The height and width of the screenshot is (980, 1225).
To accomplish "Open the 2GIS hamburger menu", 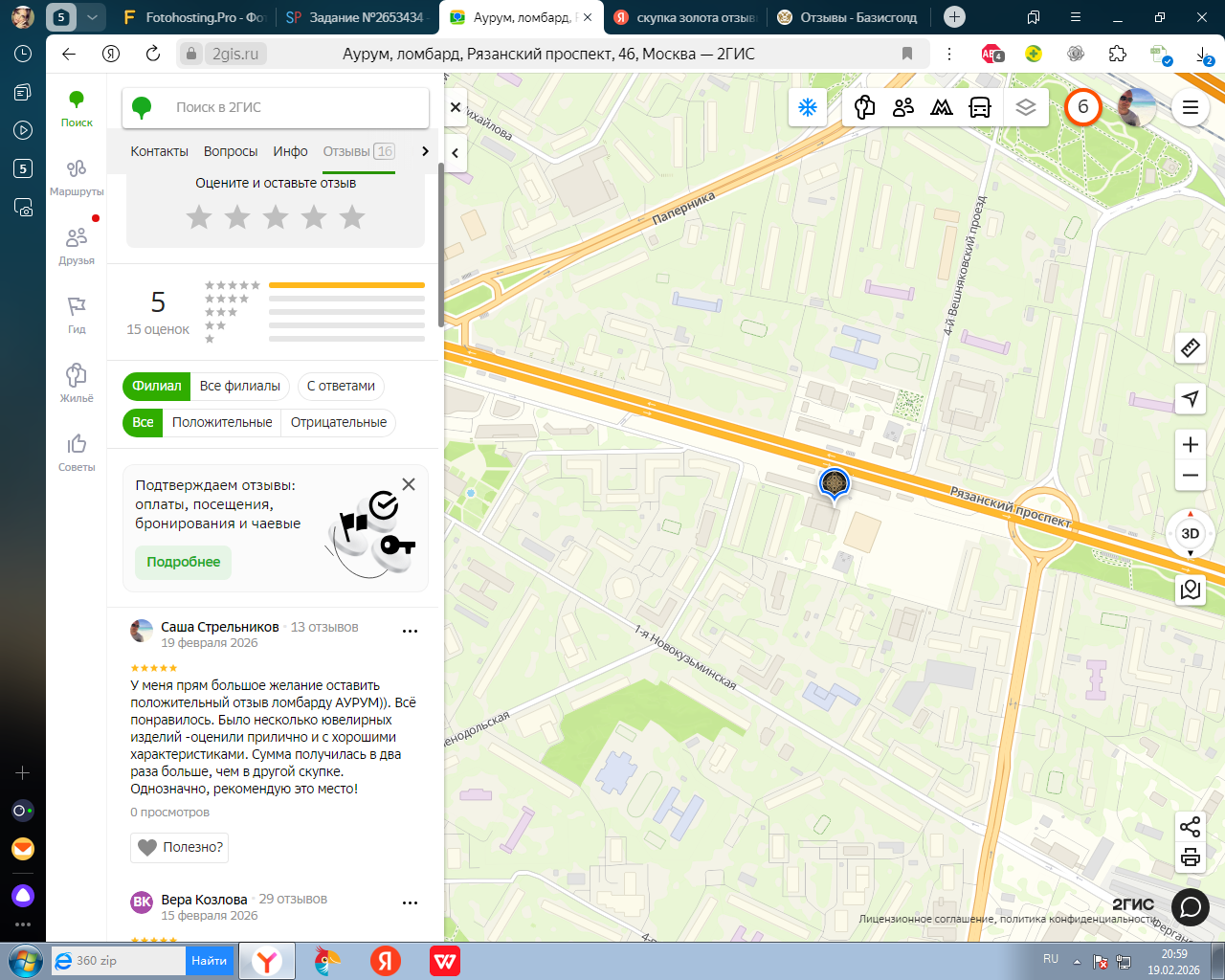I will [1191, 107].
